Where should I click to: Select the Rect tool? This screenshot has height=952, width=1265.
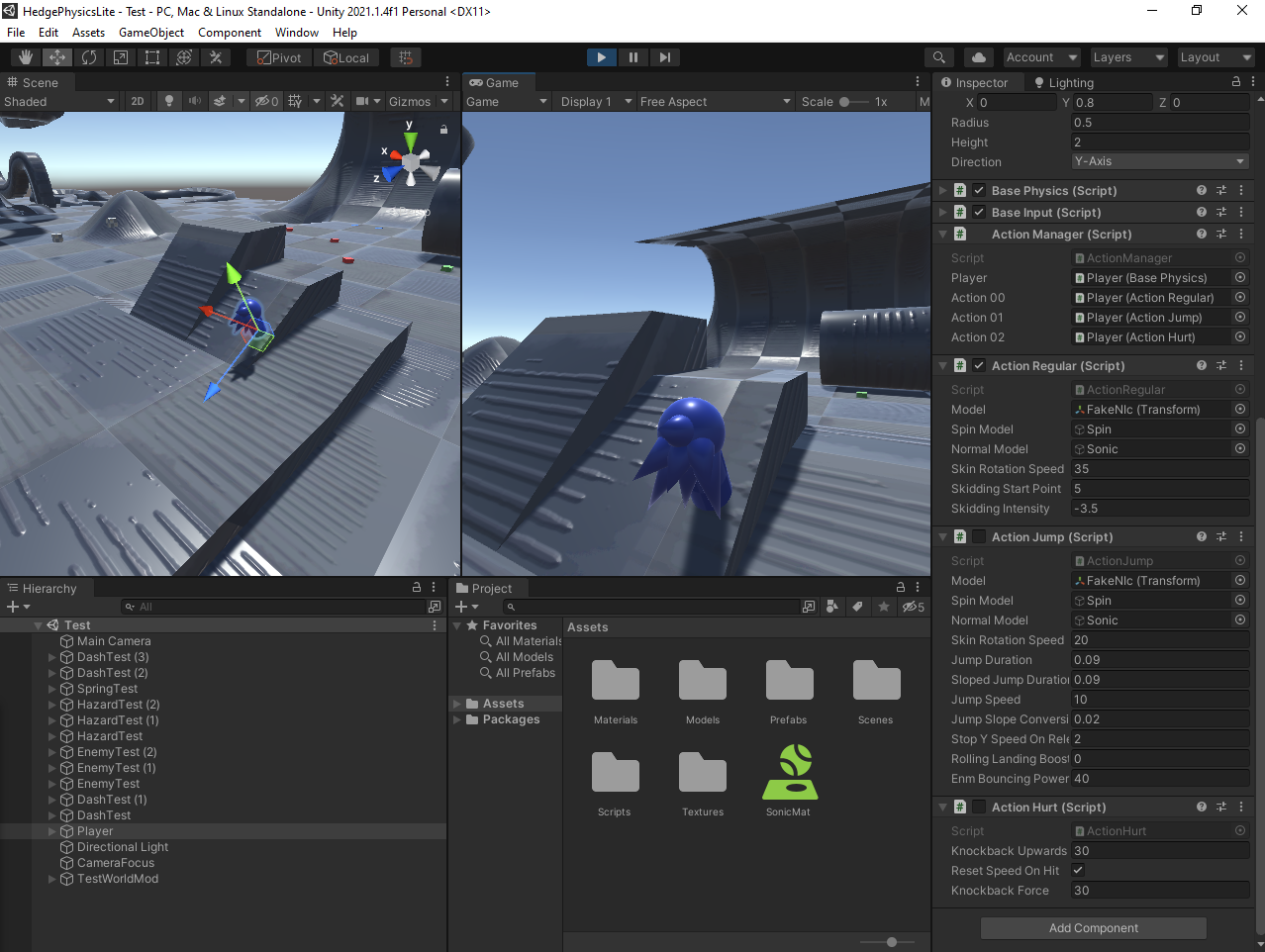(152, 57)
